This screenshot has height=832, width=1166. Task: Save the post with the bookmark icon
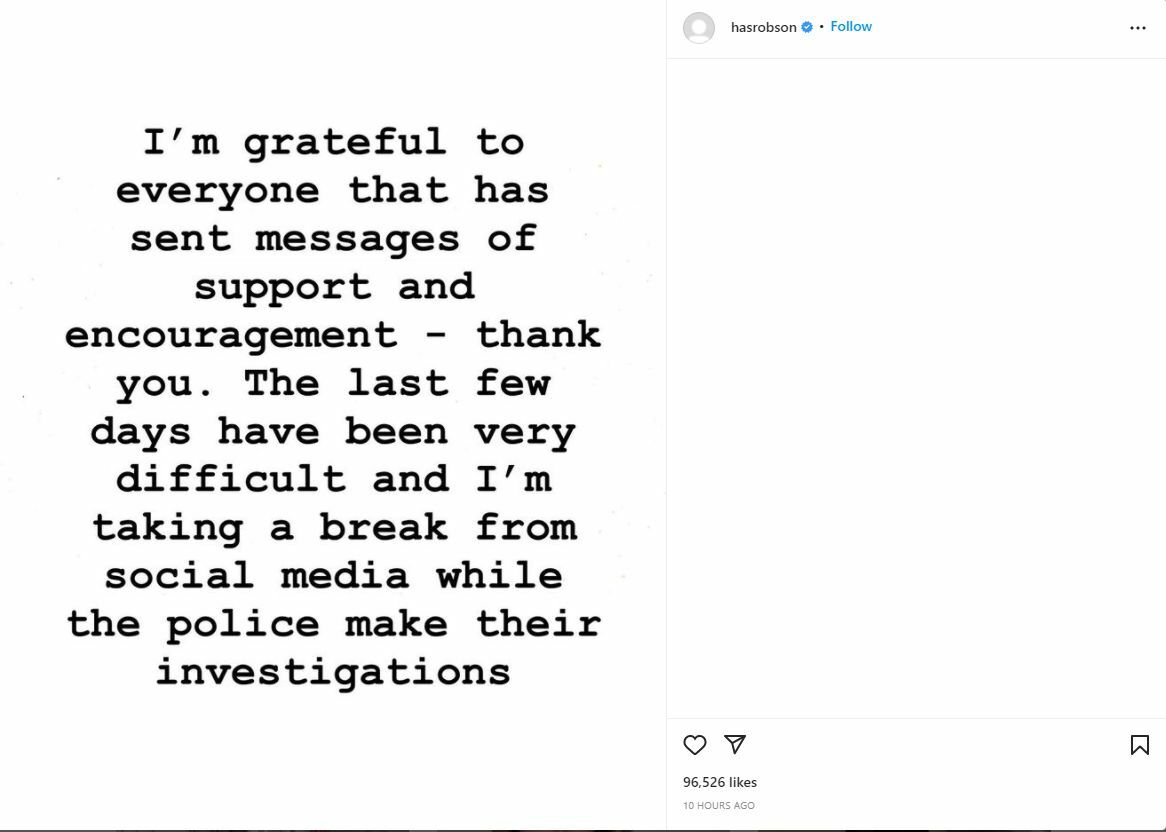[1139, 745]
